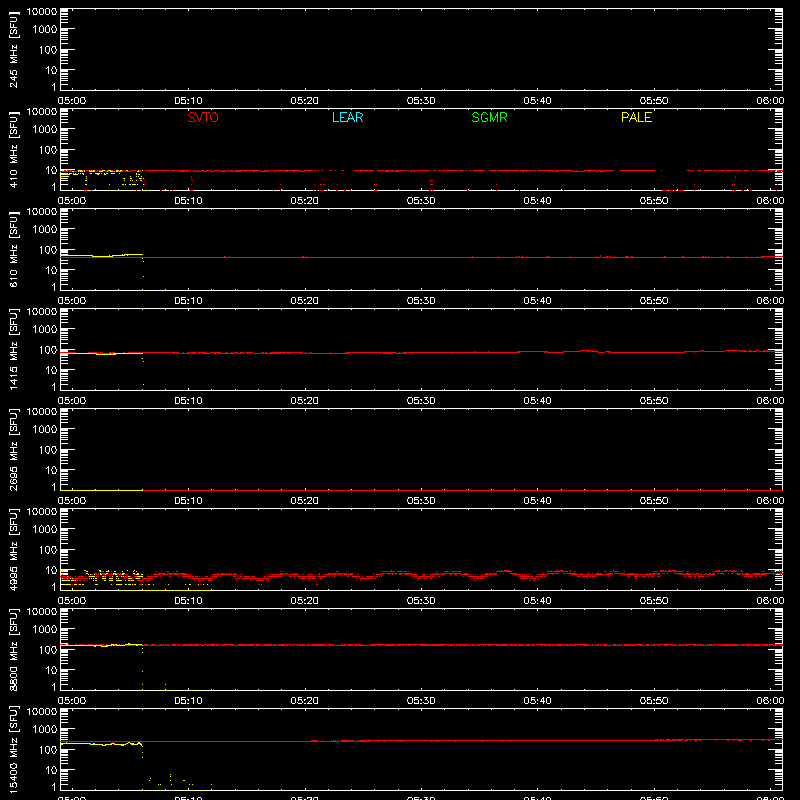
Task: Click 05:40 time label of 610 MHz panel
Action: tap(537, 301)
